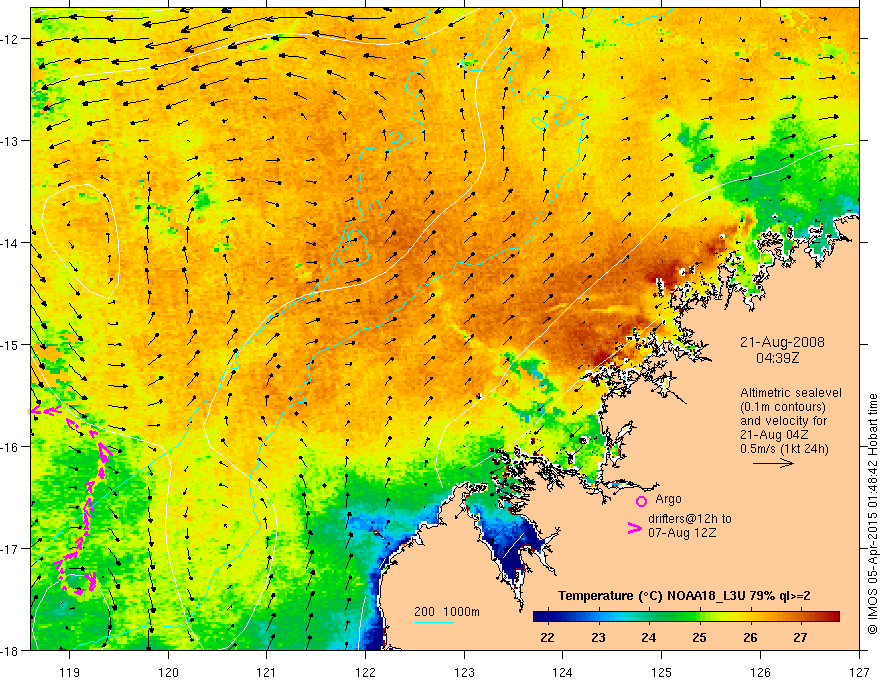Click the velocity scale reference arrow
This screenshot has height=680, width=880.
(x=773, y=463)
